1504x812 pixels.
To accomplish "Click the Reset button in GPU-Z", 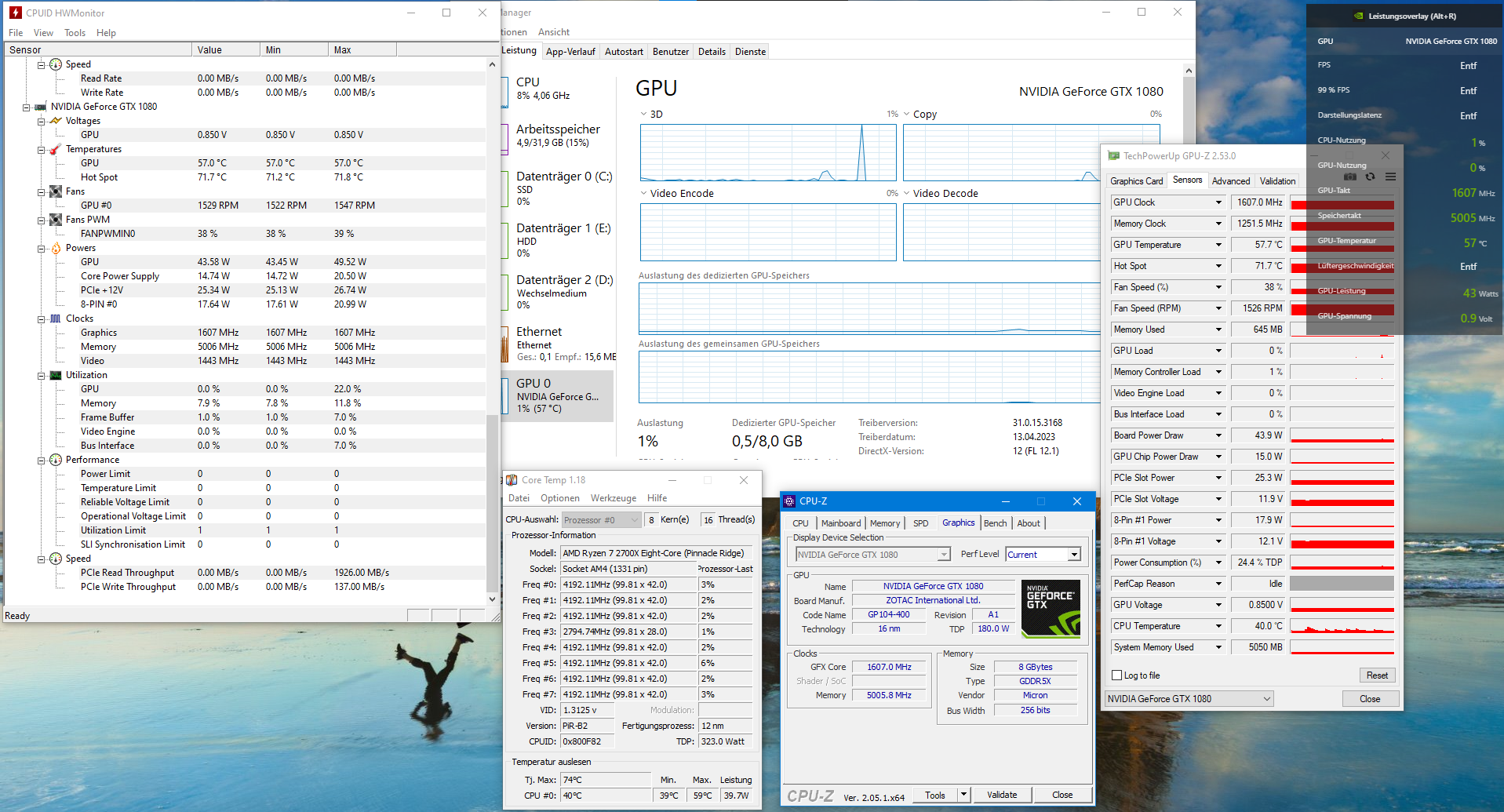I will pyautogui.click(x=1377, y=675).
